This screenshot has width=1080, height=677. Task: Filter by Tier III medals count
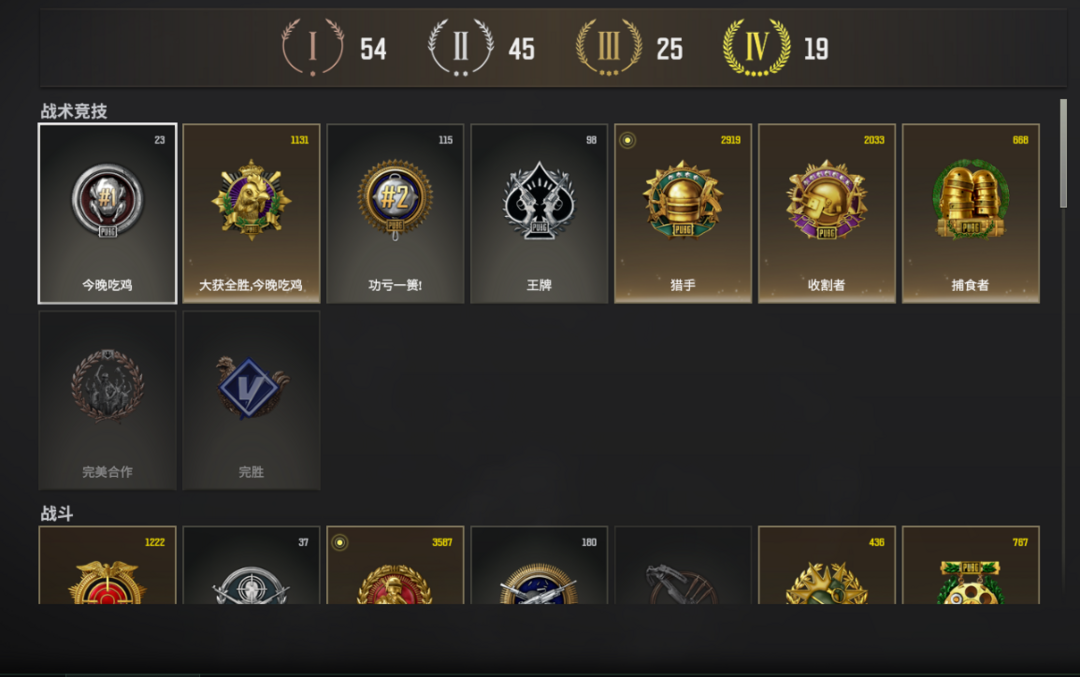(629, 48)
